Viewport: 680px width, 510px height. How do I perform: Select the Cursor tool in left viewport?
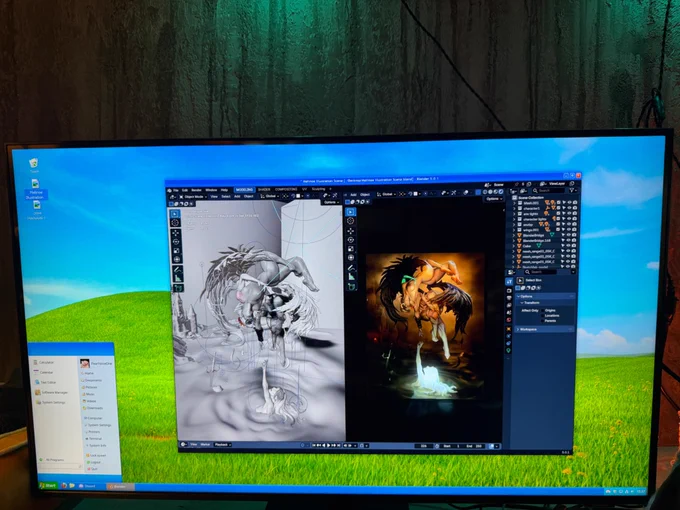tap(175, 223)
